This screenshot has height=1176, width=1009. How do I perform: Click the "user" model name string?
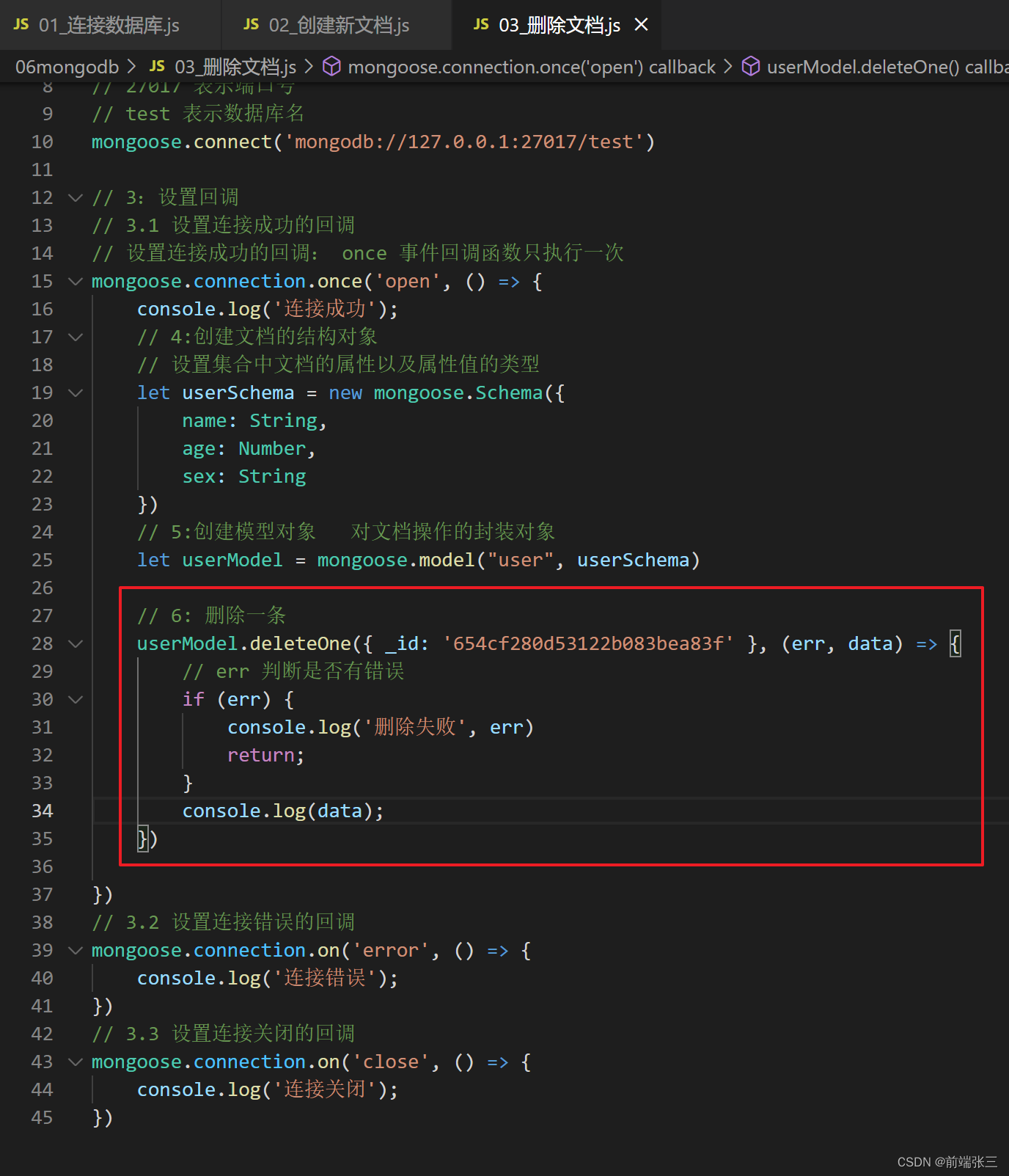[521, 560]
